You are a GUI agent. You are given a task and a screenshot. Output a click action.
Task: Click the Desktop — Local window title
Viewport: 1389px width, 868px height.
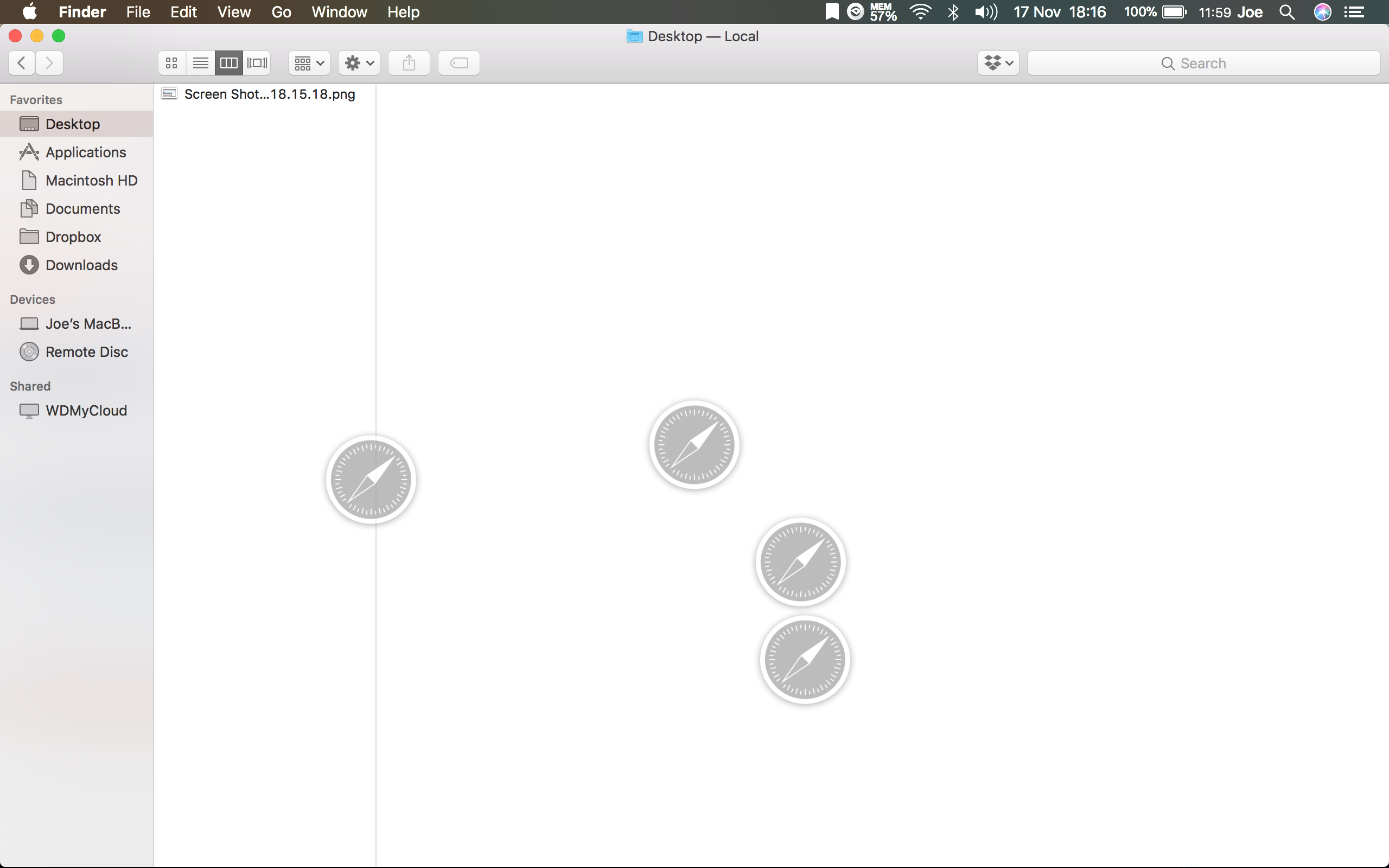703,36
